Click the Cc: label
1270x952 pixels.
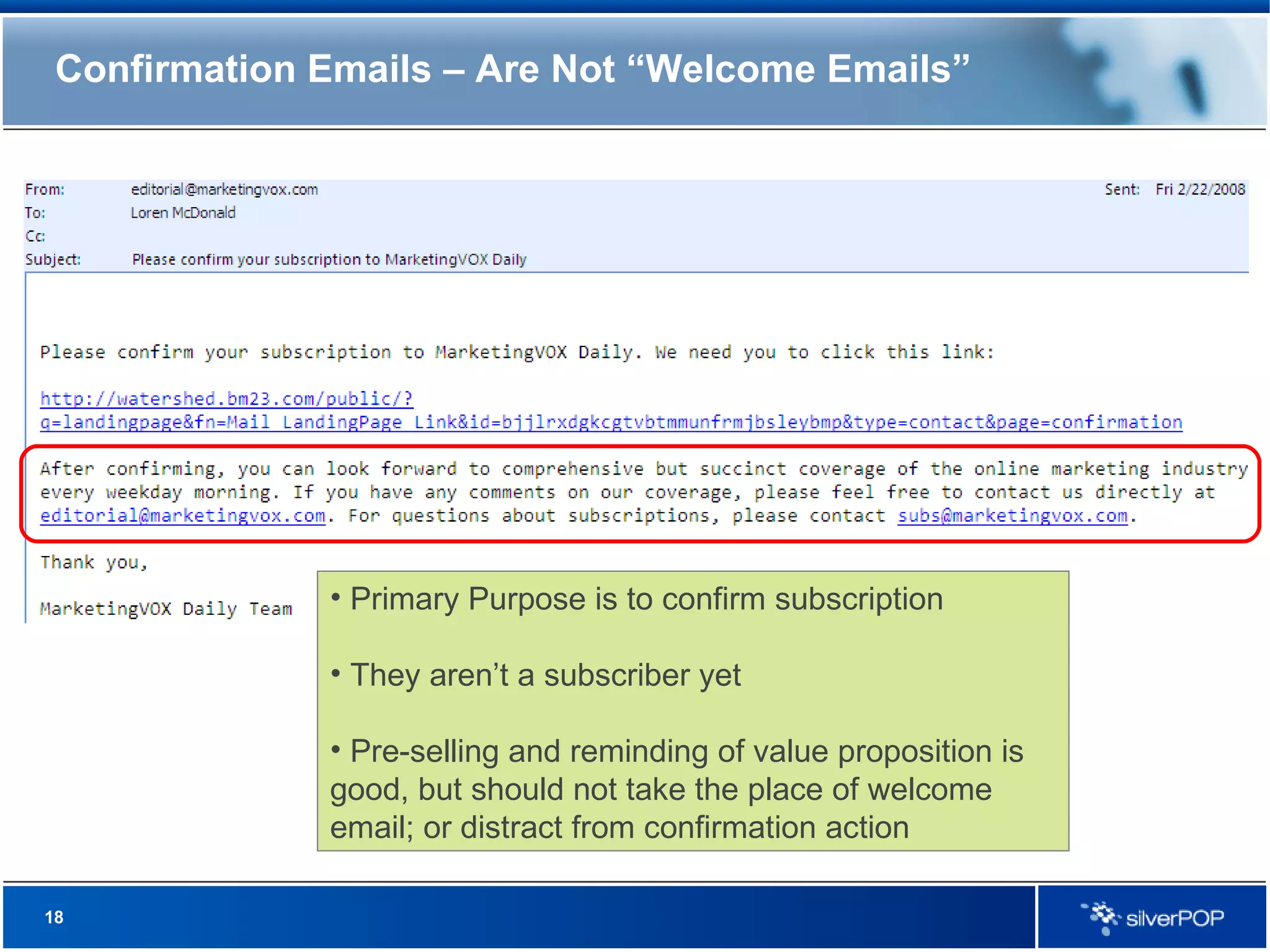(35, 236)
